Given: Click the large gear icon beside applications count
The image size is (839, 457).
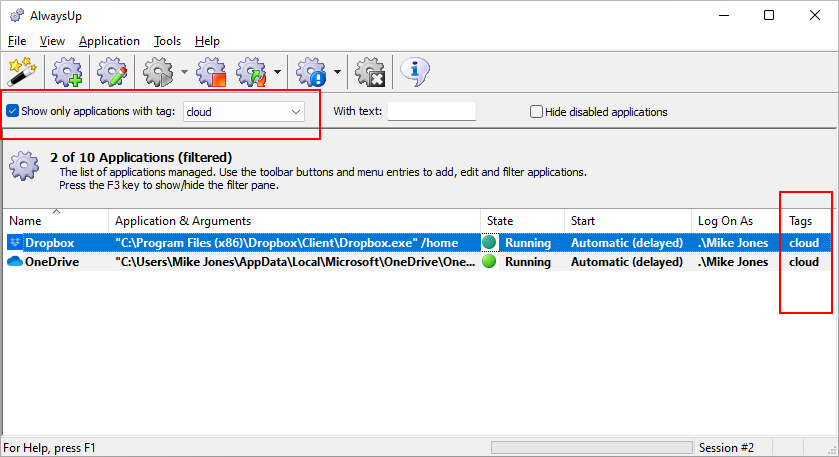Looking at the screenshot, I should (x=24, y=166).
